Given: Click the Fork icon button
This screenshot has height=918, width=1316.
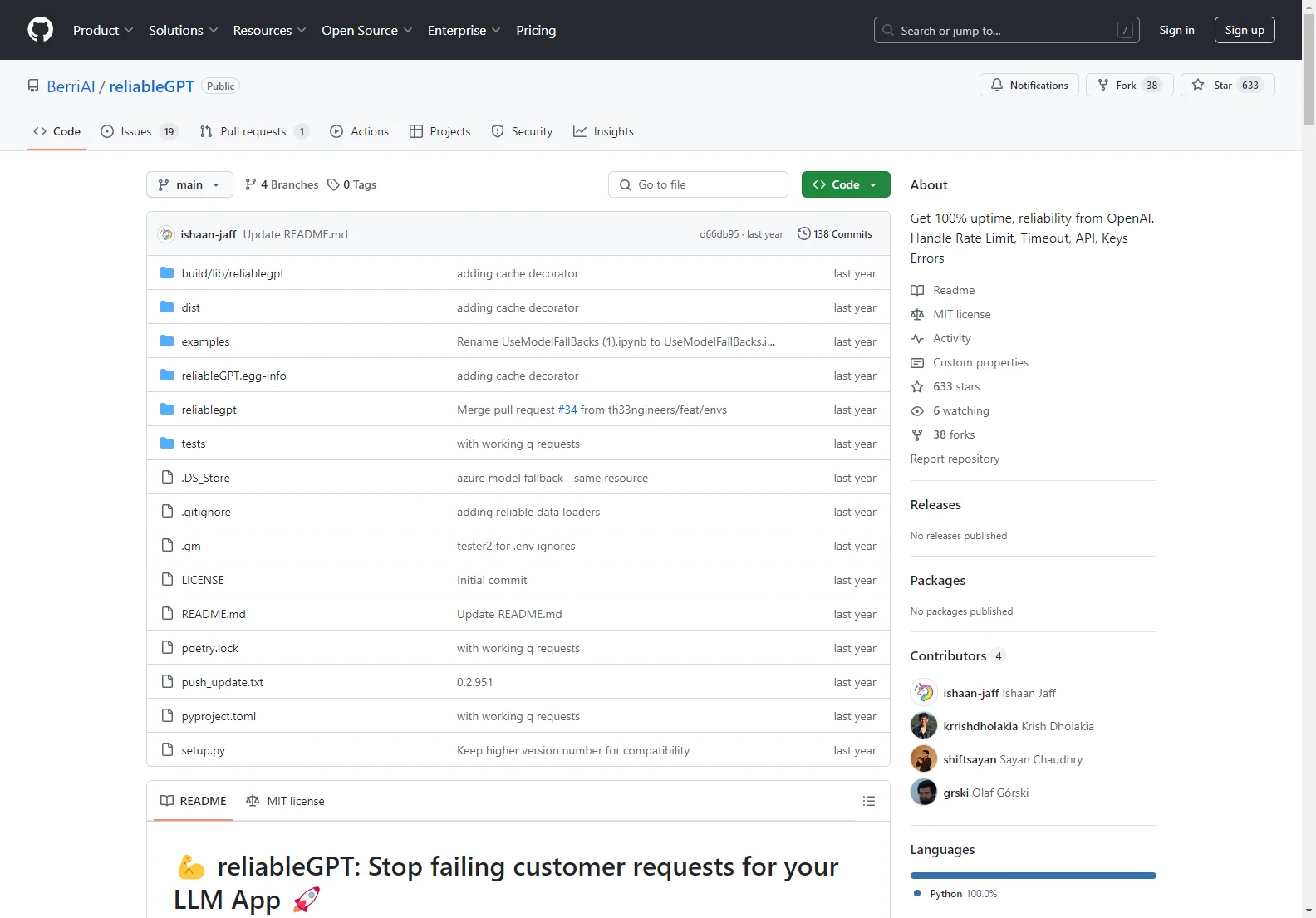Looking at the screenshot, I should tap(1103, 85).
